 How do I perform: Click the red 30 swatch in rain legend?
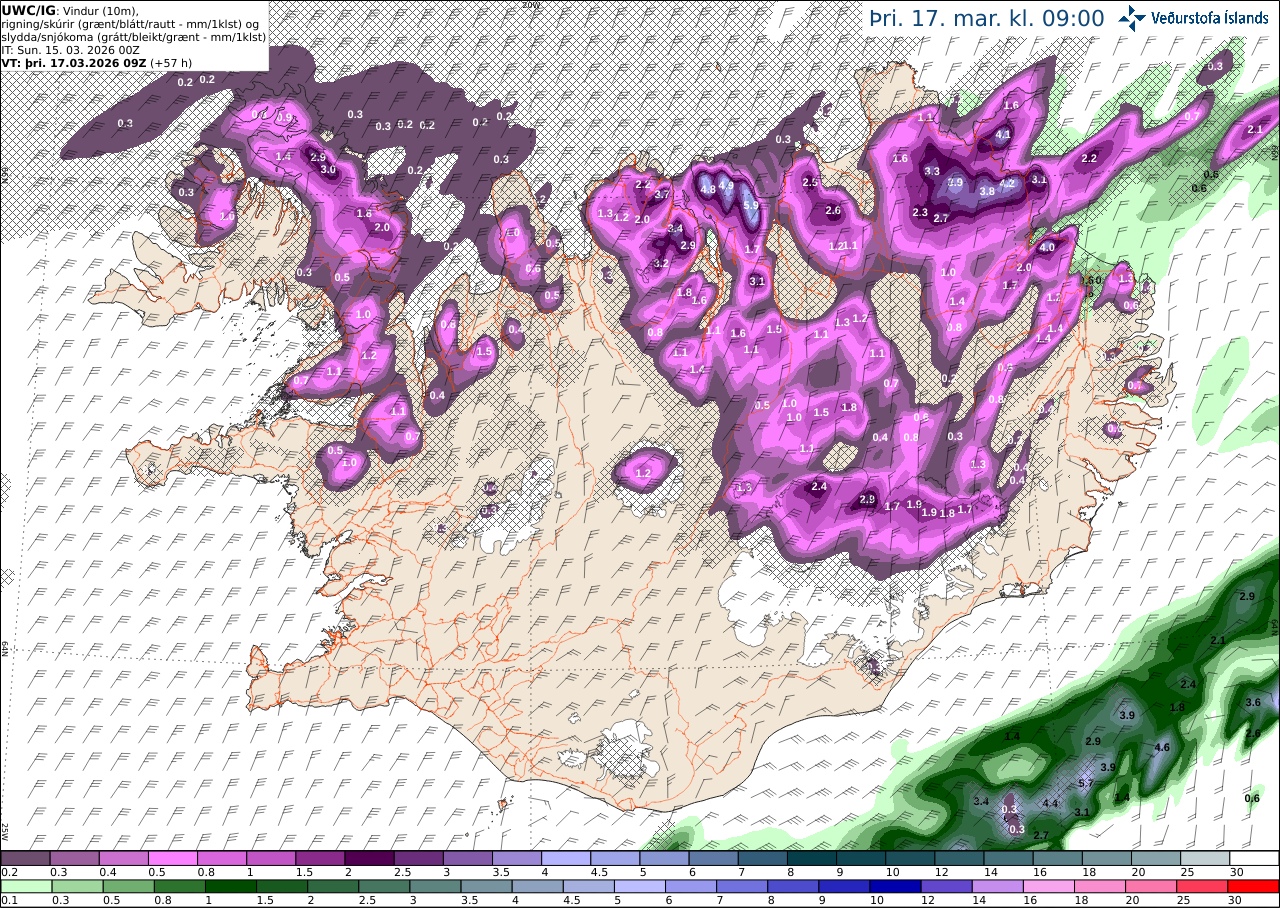[1255, 886]
